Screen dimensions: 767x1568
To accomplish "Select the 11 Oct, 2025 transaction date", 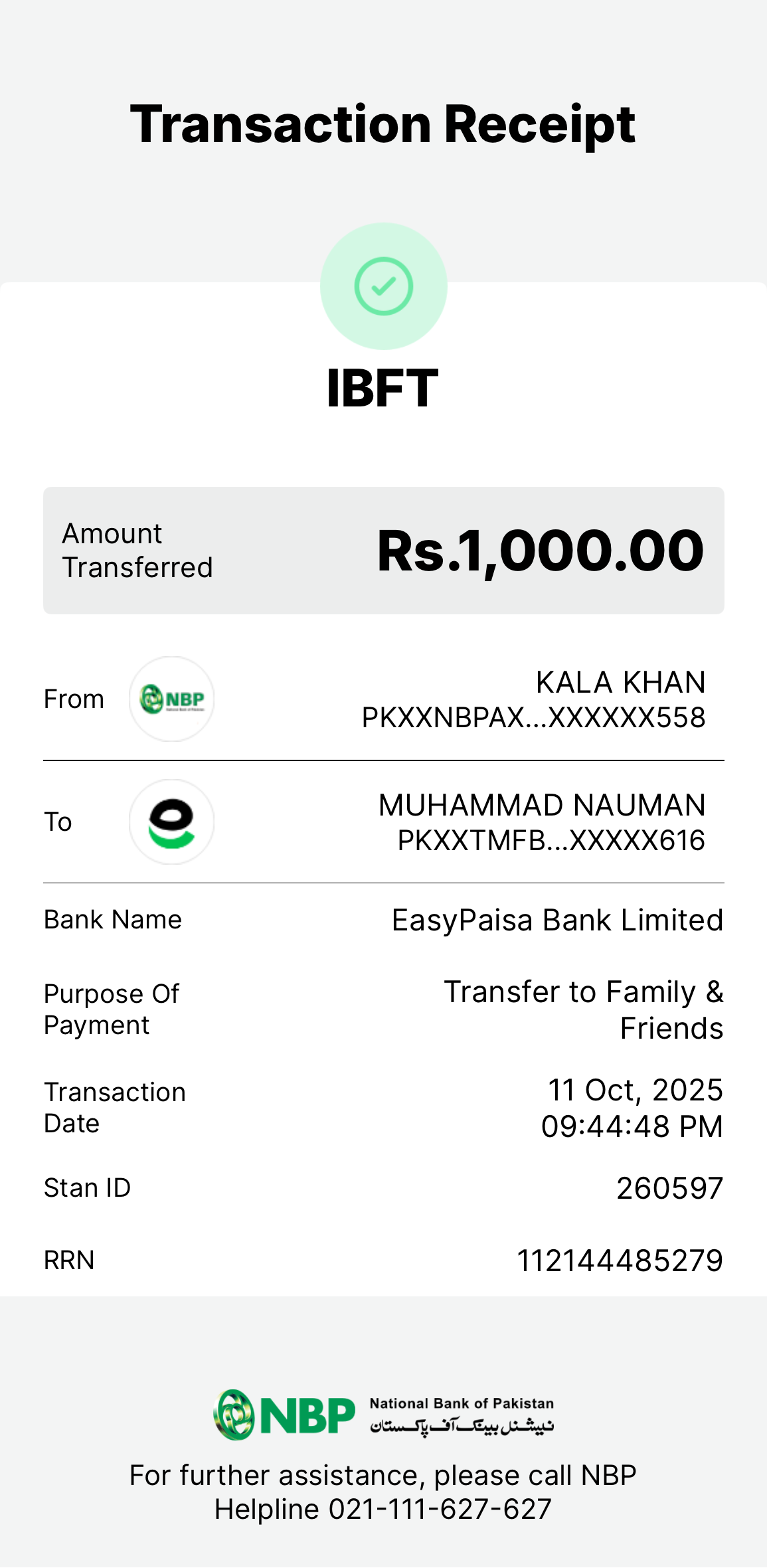I will [635, 1090].
